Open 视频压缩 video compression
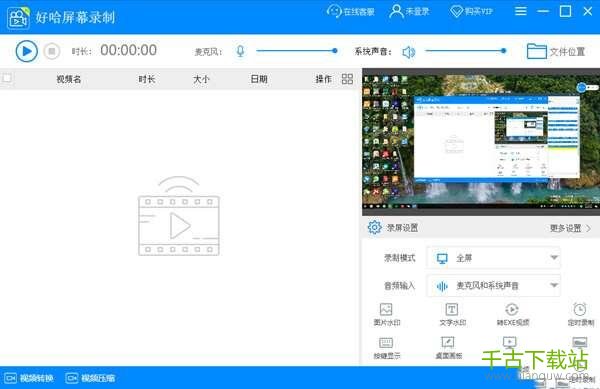Viewport: 600px width, 389px height. tap(90, 378)
